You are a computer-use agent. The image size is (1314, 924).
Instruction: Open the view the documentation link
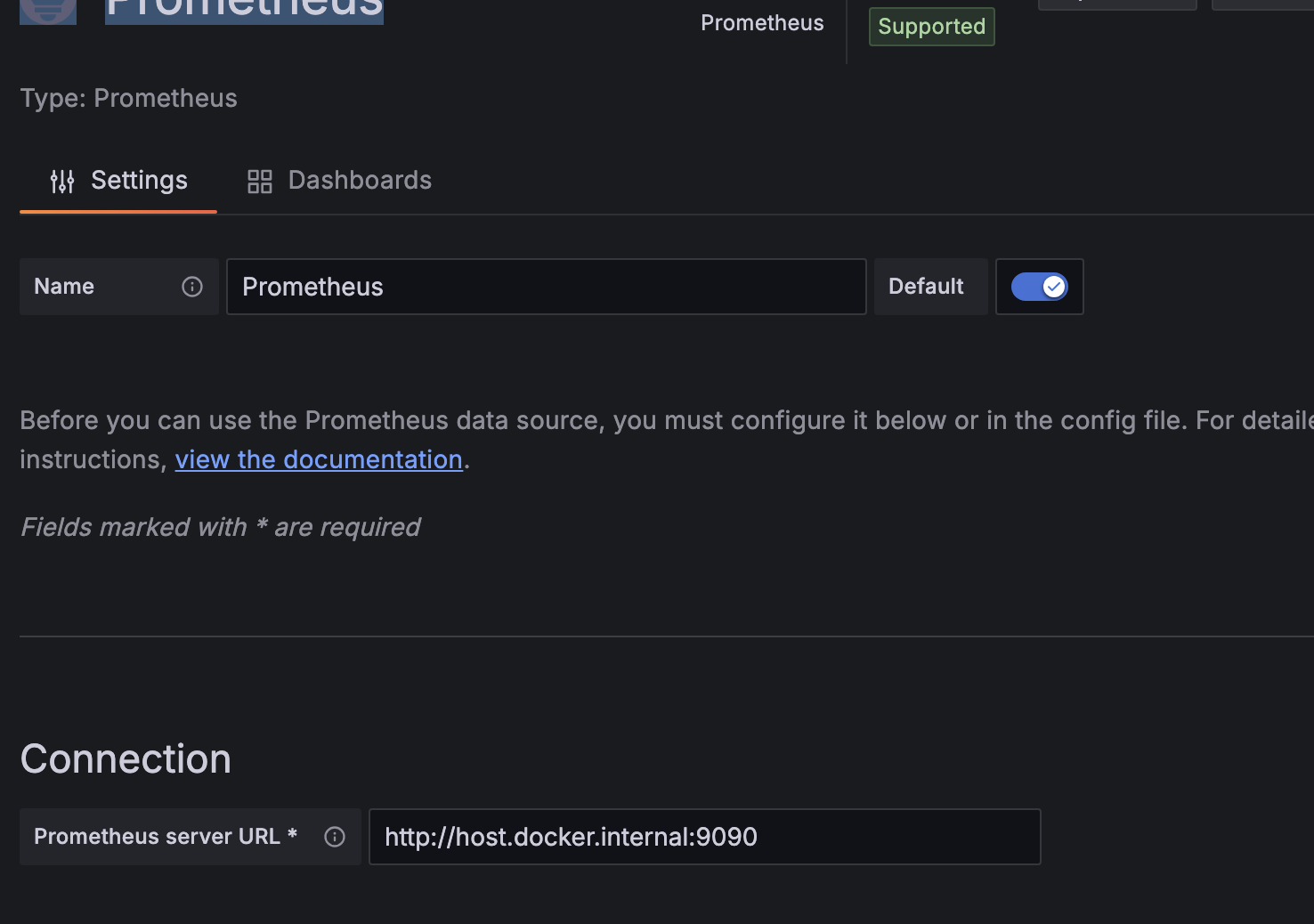tap(319, 459)
